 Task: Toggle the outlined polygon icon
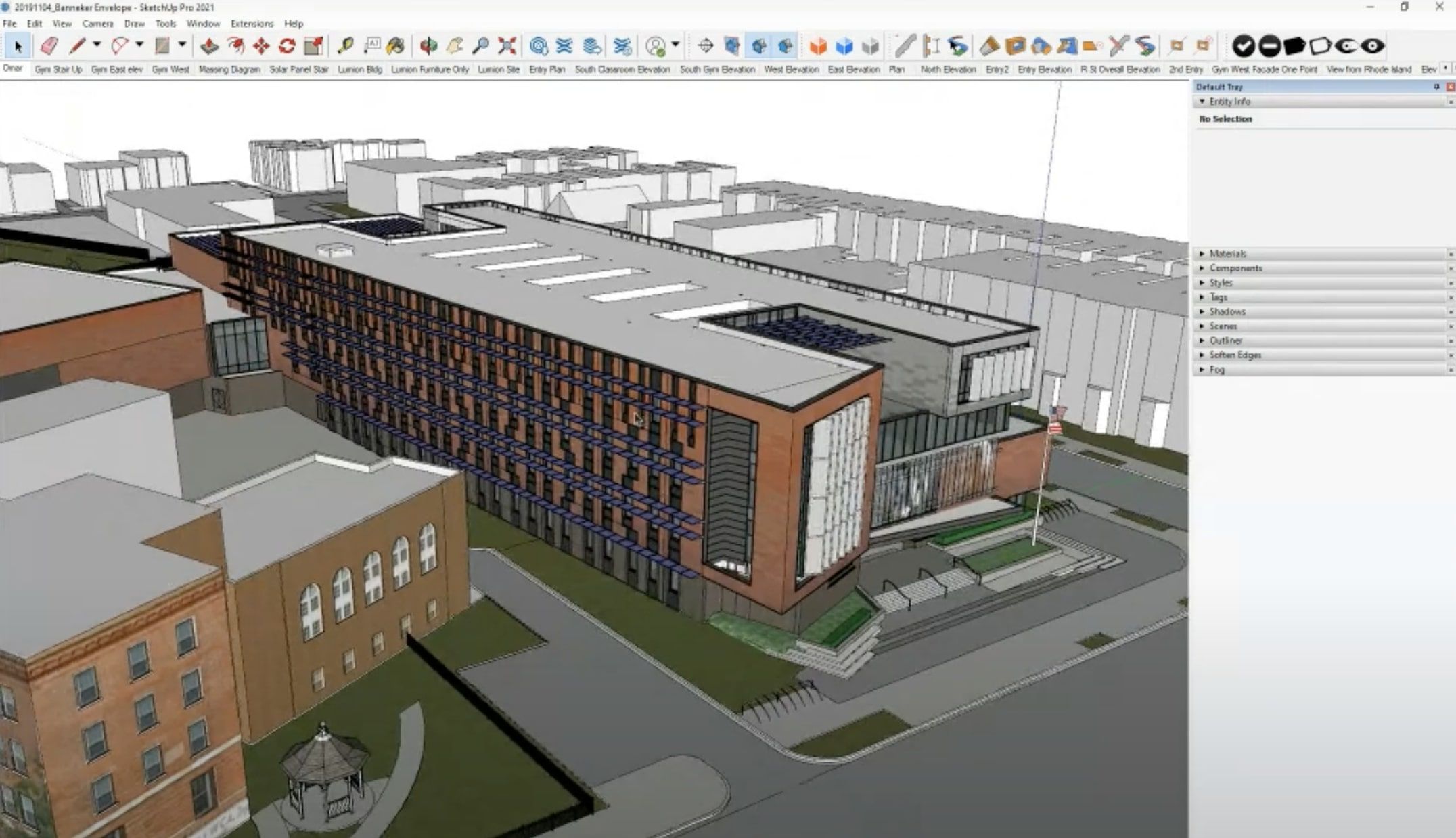point(1320,46)
